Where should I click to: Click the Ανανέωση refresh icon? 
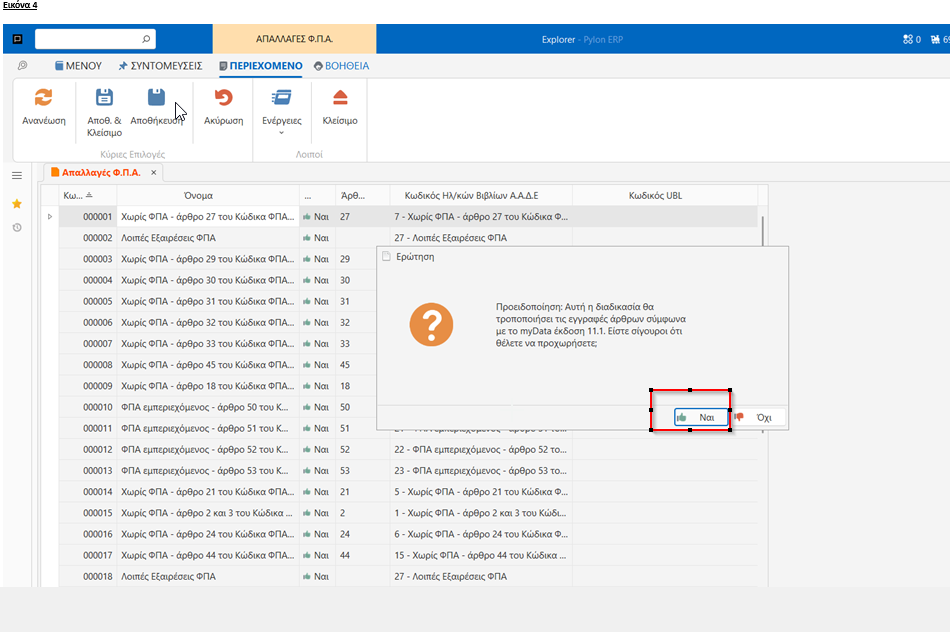[43, 98]
